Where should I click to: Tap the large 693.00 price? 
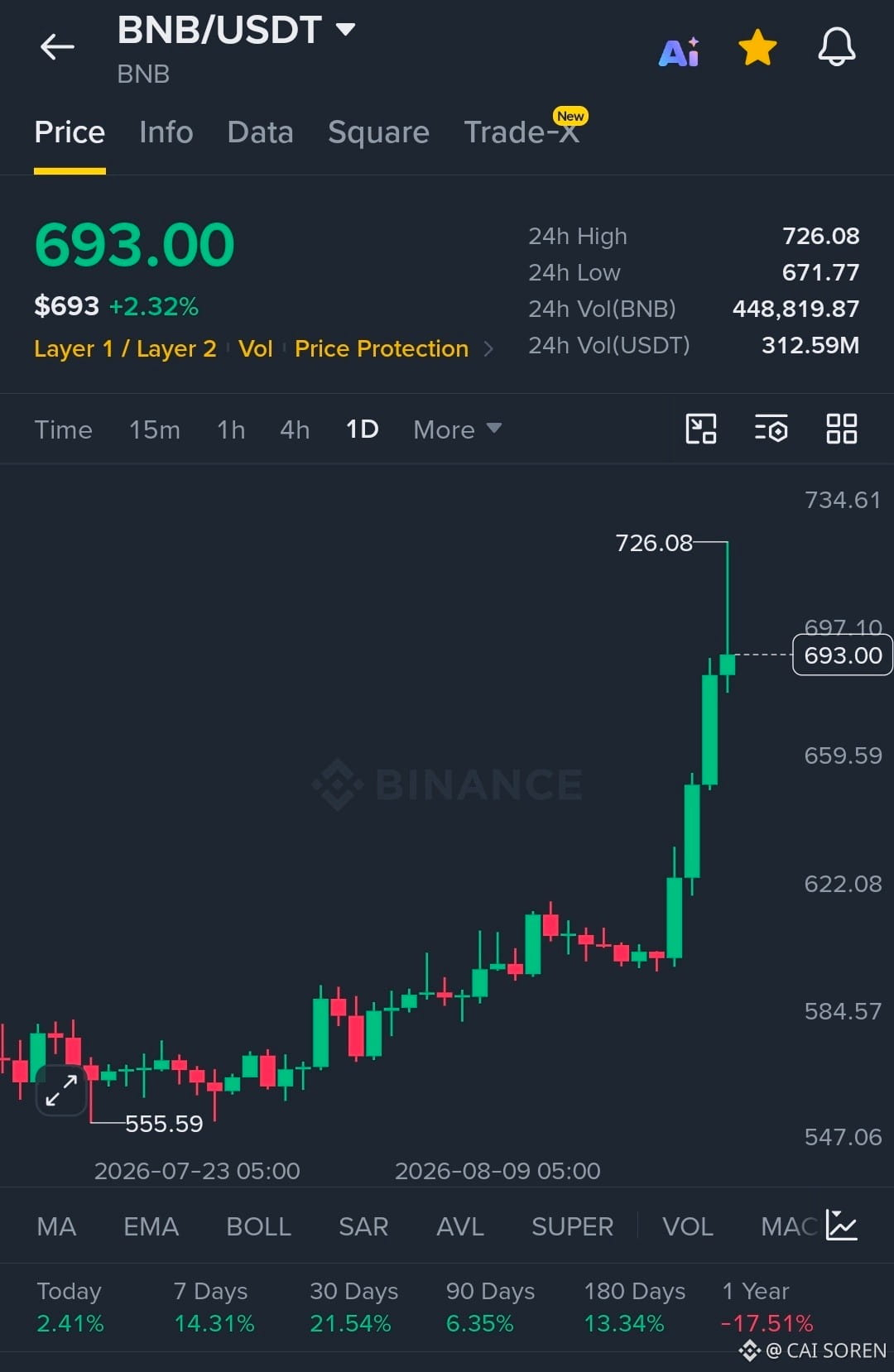click(135, 245)
